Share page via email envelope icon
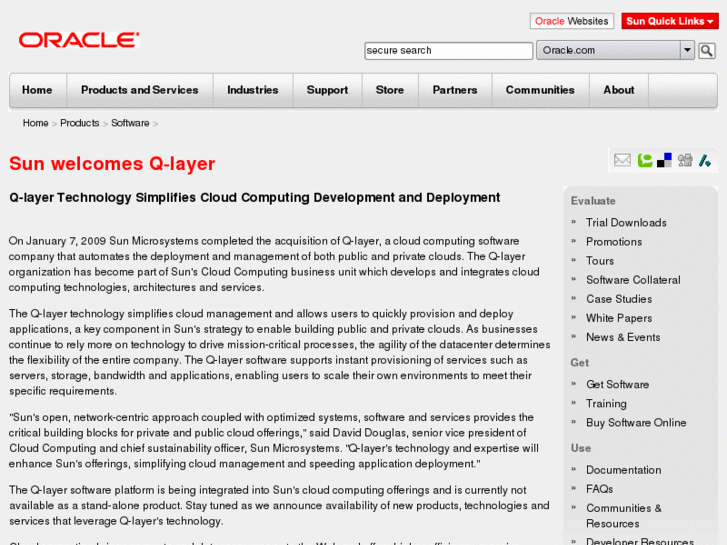 (x=622, y=160)
